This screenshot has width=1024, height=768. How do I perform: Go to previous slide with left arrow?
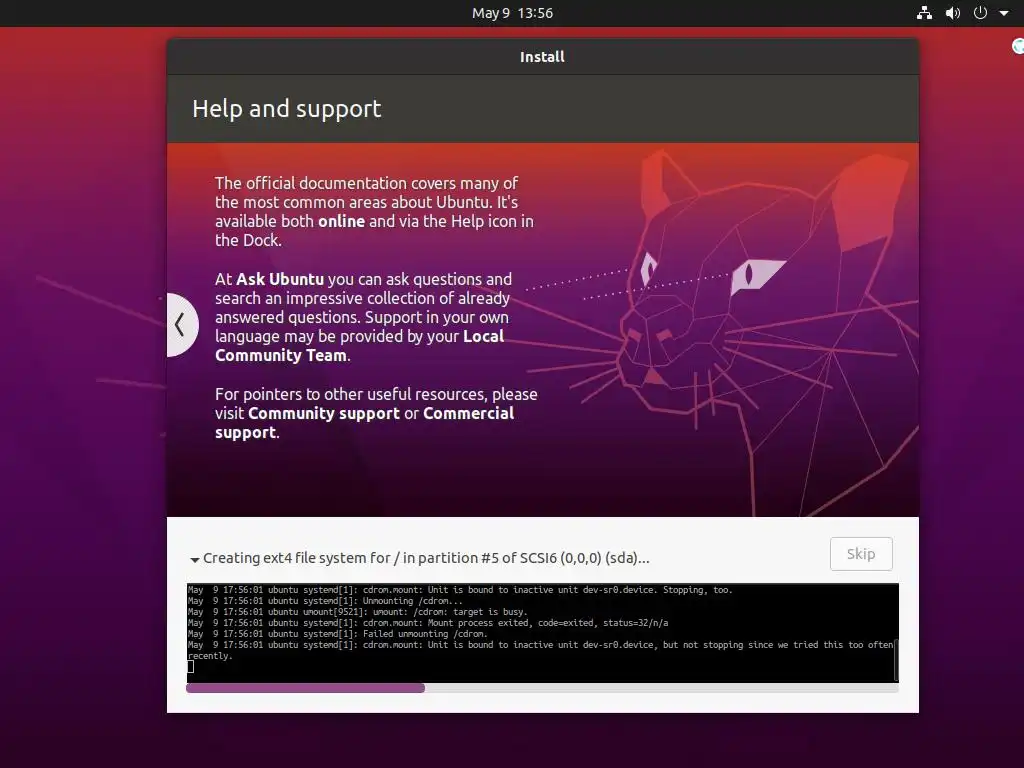pos(182,325)
